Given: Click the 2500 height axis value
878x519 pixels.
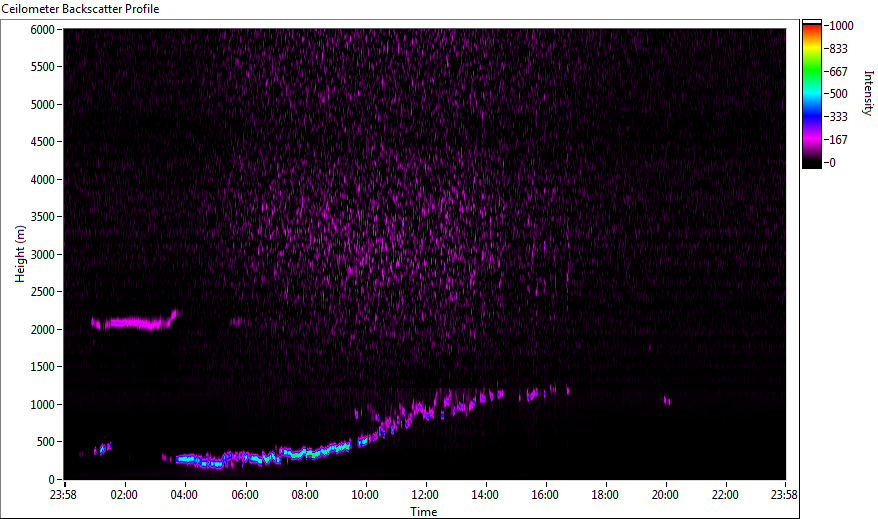Looking at the screenshot, I should tap(43, 292).
